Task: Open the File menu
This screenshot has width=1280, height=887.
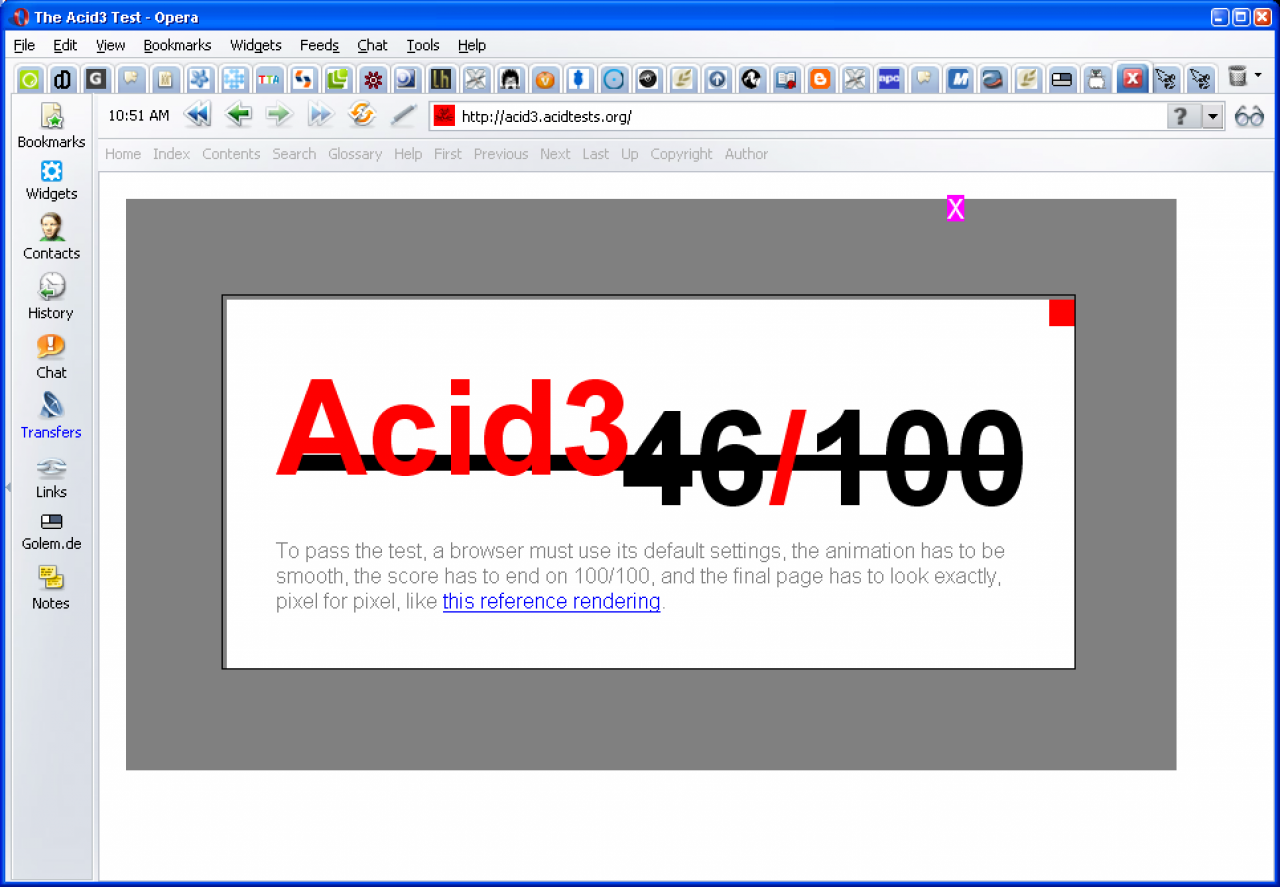Action: (24, 45)
